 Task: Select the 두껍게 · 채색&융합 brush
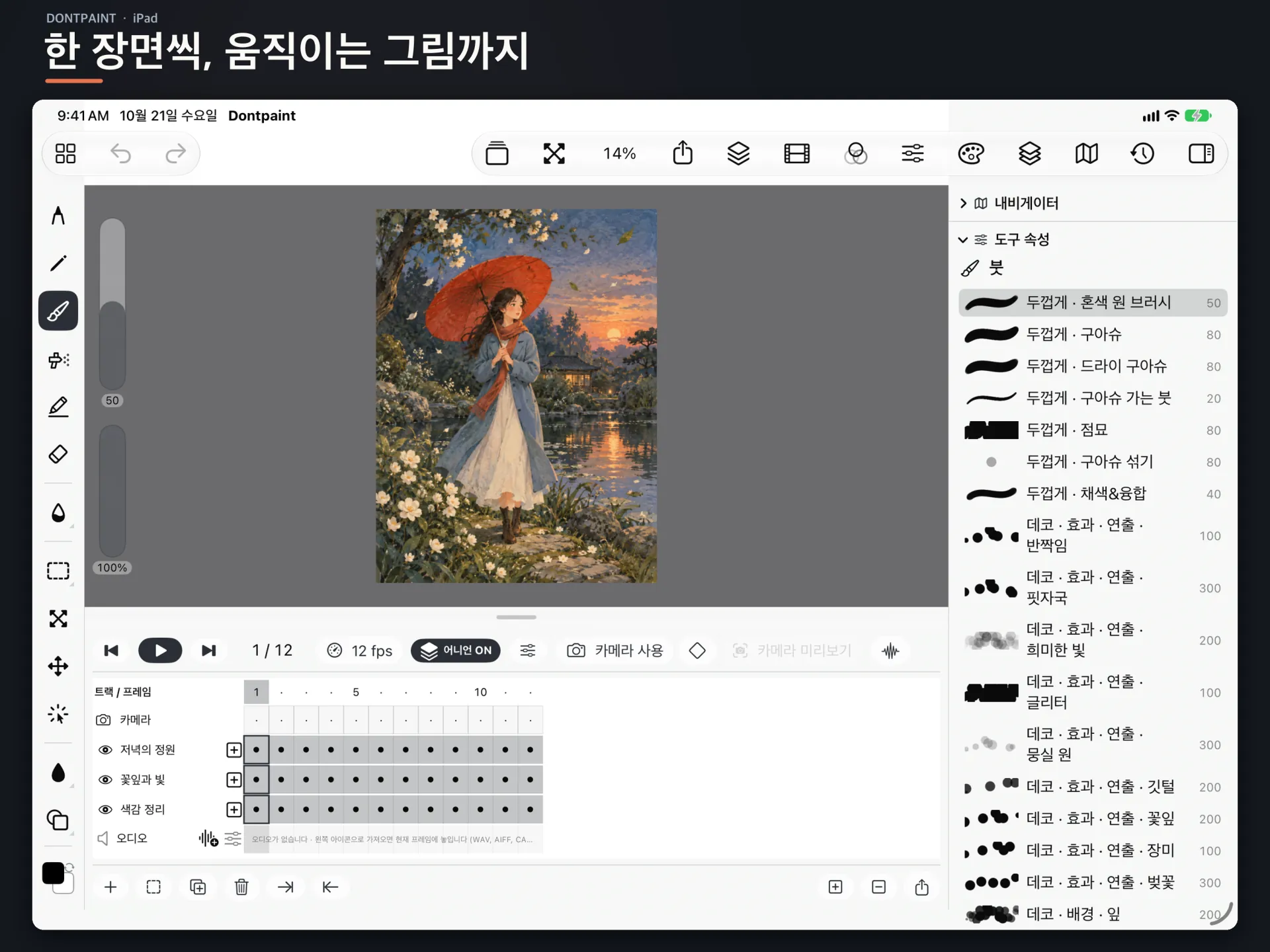1093,494
